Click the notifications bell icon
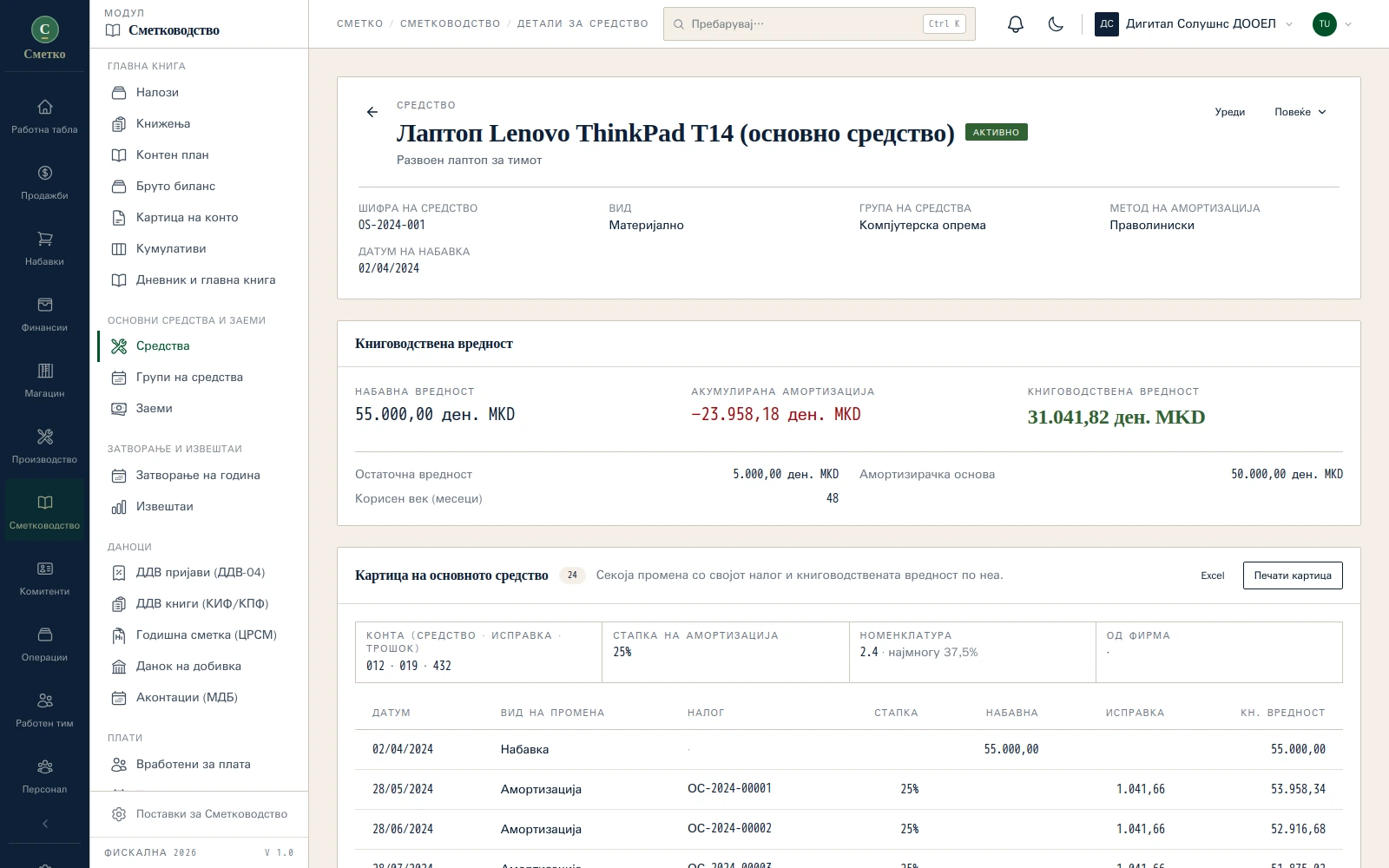 [x=1016, y=24]
